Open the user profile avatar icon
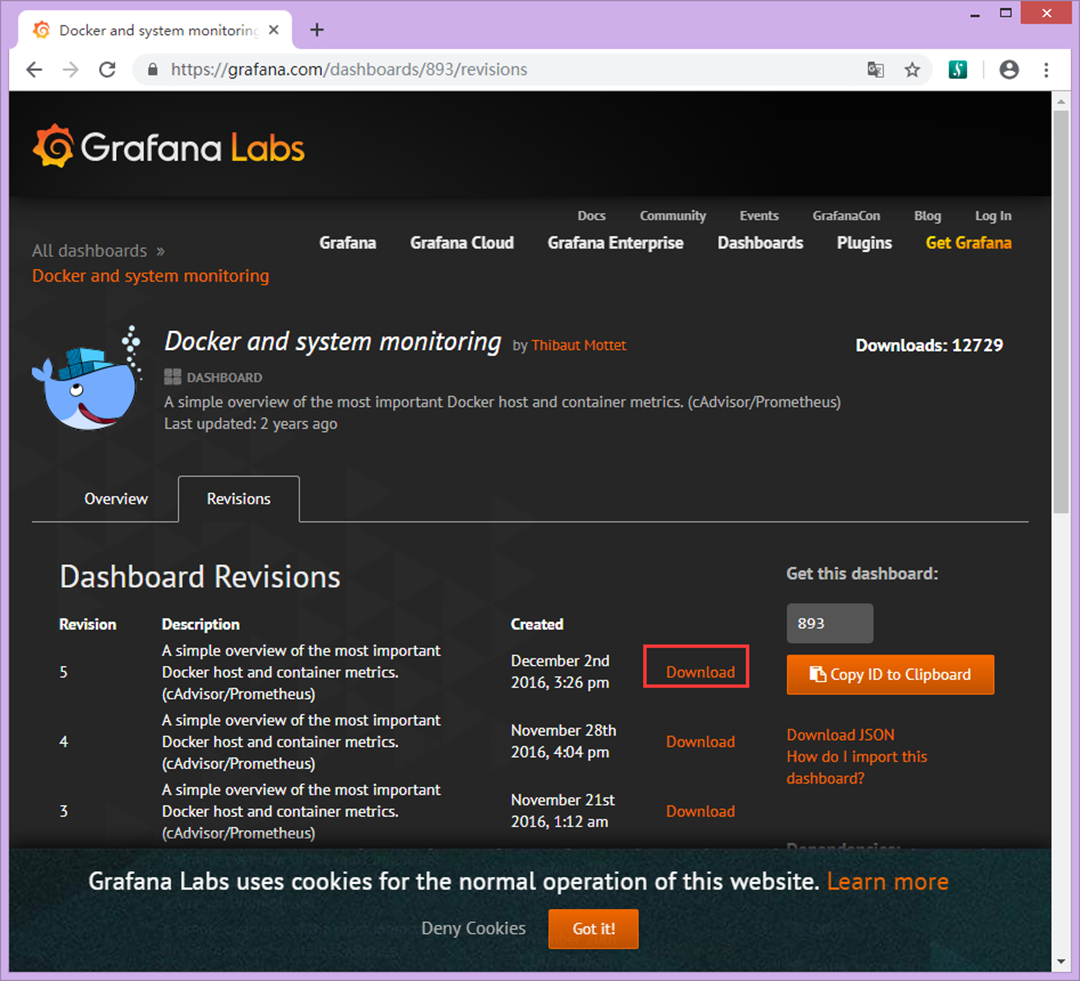 pyautogui.click(x=1009, y=70)
